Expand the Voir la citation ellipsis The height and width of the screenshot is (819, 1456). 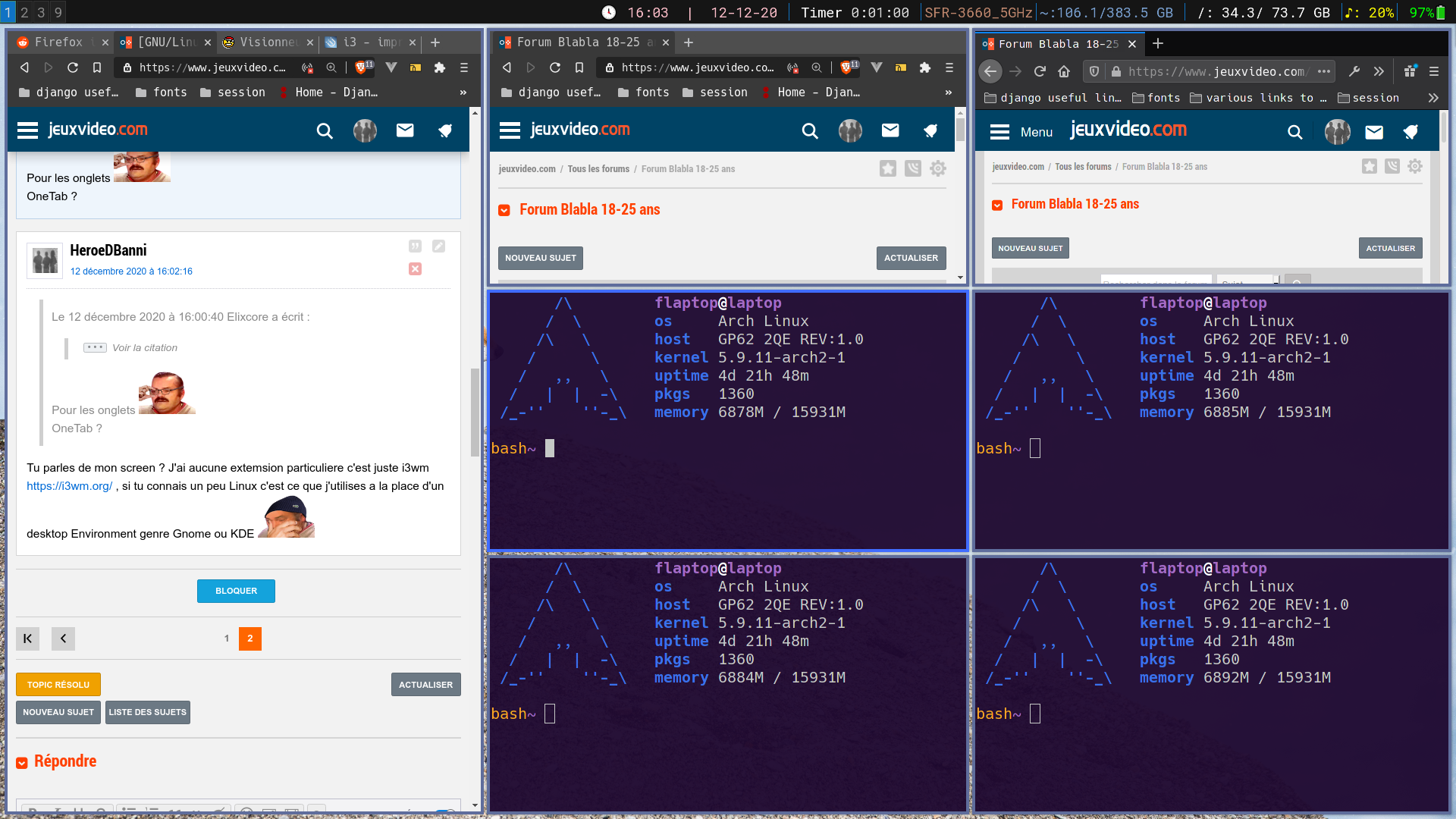(95, 347)
